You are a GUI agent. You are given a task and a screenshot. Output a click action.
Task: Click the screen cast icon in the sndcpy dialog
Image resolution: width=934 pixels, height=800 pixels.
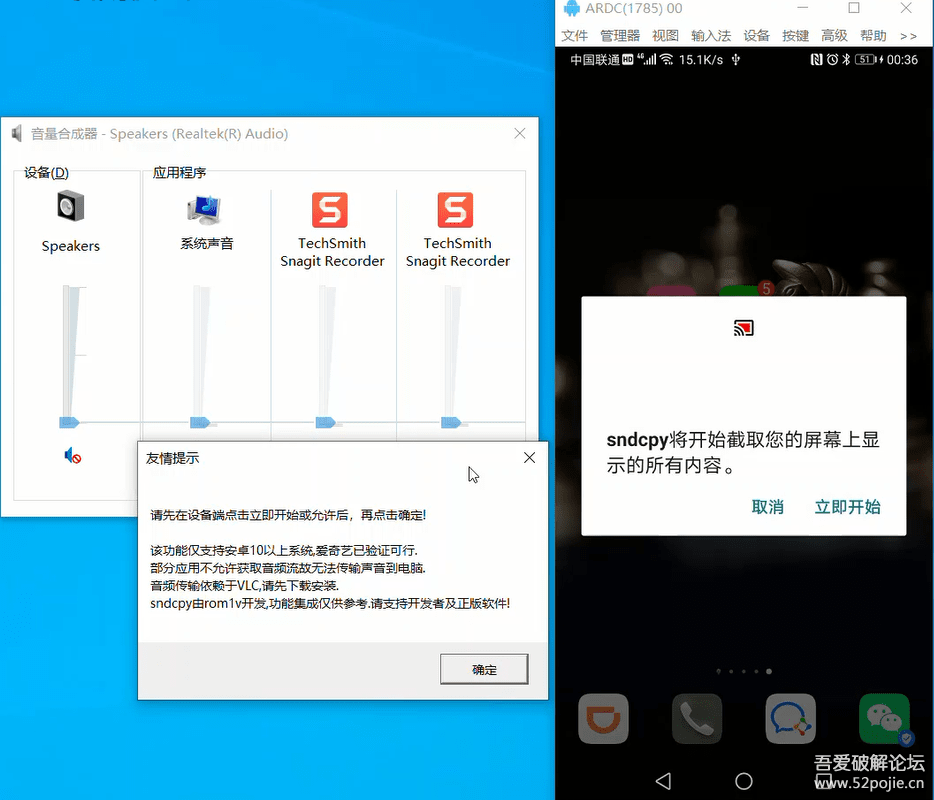point(742,327)
